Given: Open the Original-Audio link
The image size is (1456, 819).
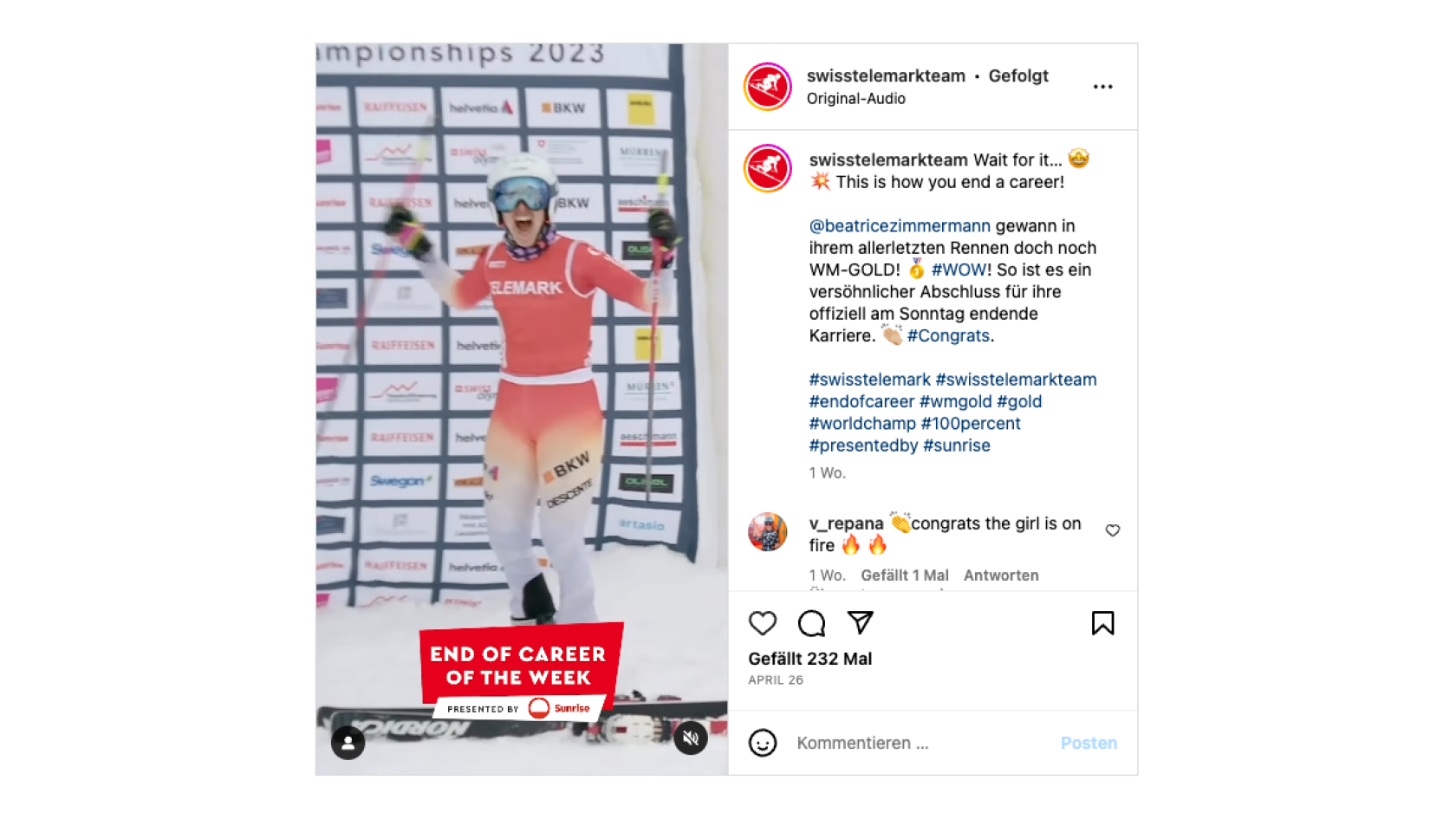Looking at the screenshot, I should [x=856, y=99].
